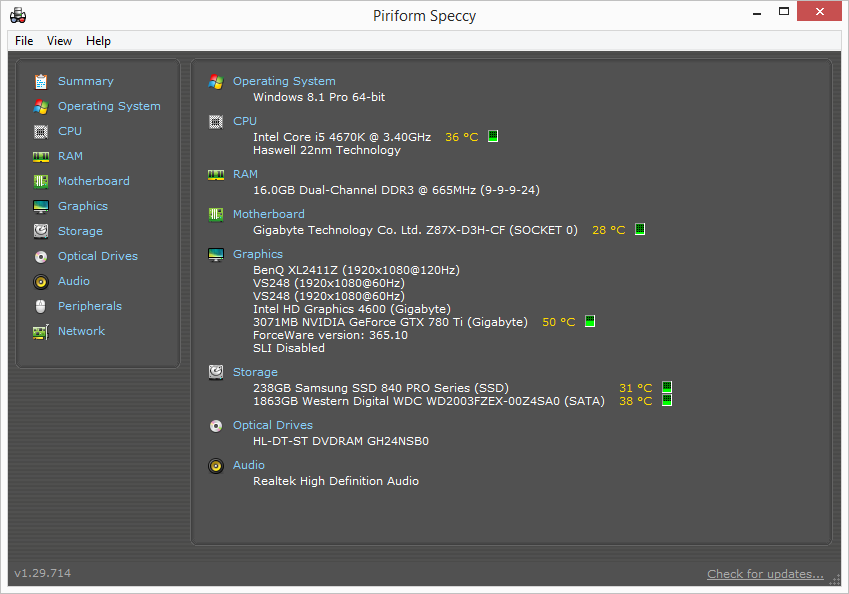Click the GPU temperature indicator beside 50 °C
Viewport: 849px width, 594px height.
click(x=590, y=322)
